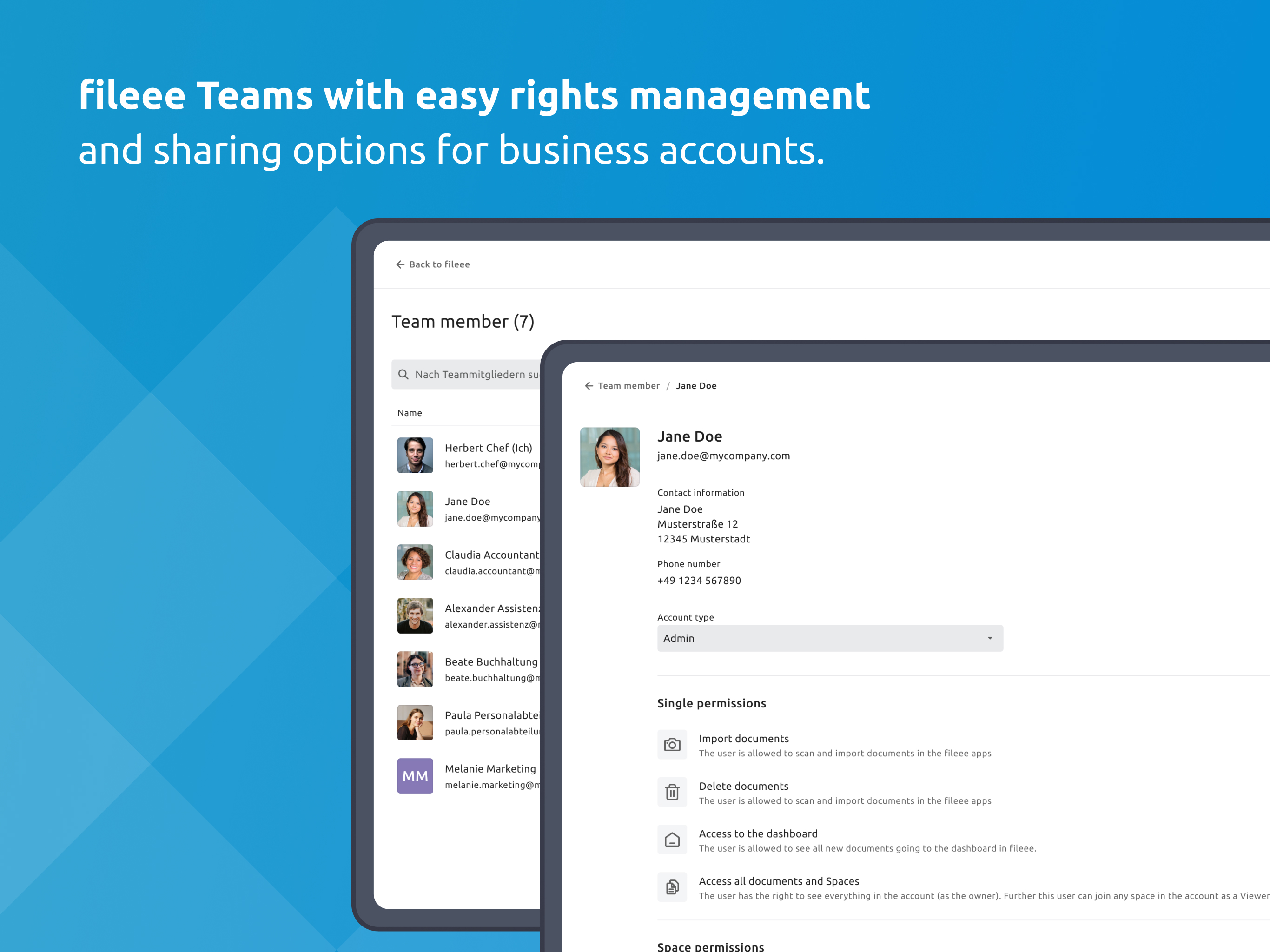Focus the Nach Teammitgliedern search field

[466, 374]
